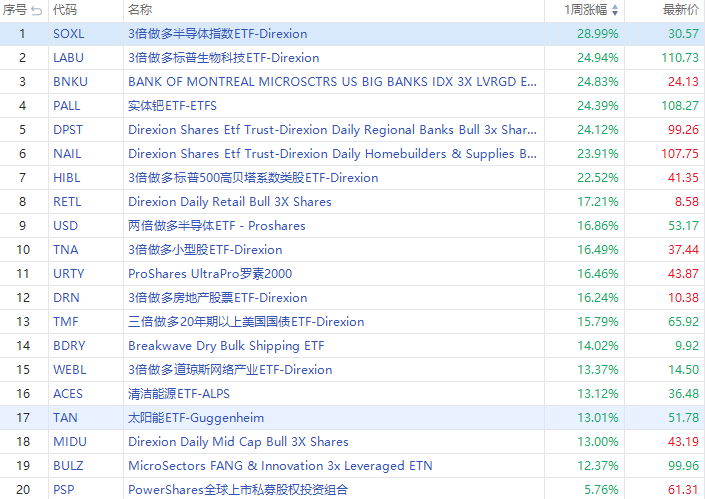
Task: Select the TMF ticker code
Action: click(66, 322)
